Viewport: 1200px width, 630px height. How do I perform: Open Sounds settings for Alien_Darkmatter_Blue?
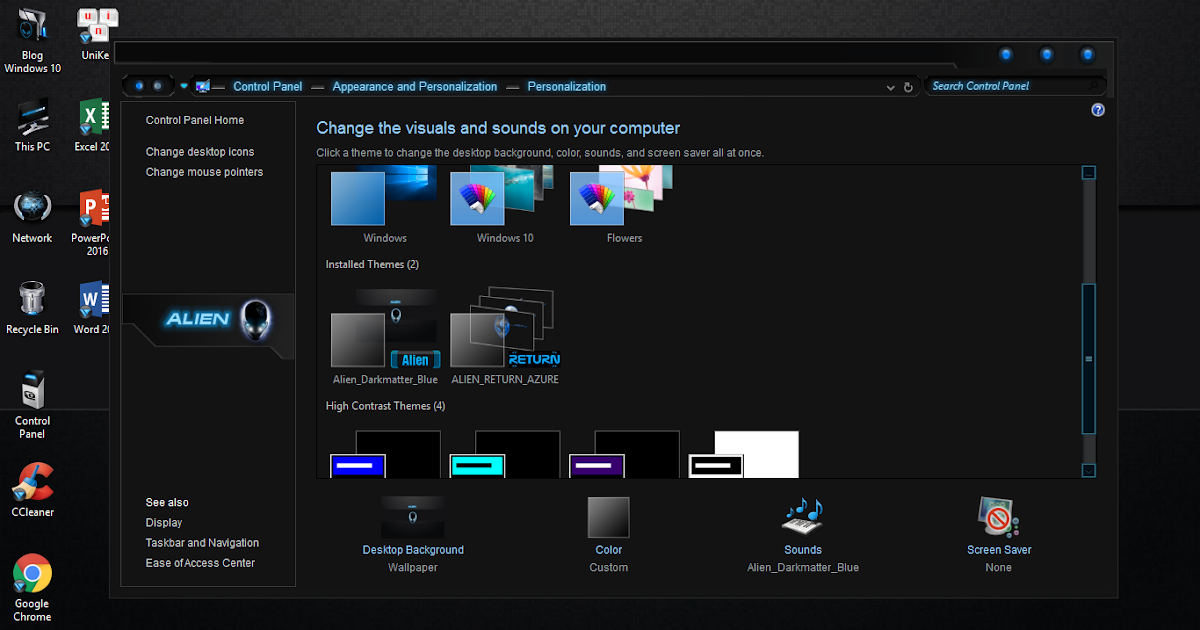(x=802, y=549)
